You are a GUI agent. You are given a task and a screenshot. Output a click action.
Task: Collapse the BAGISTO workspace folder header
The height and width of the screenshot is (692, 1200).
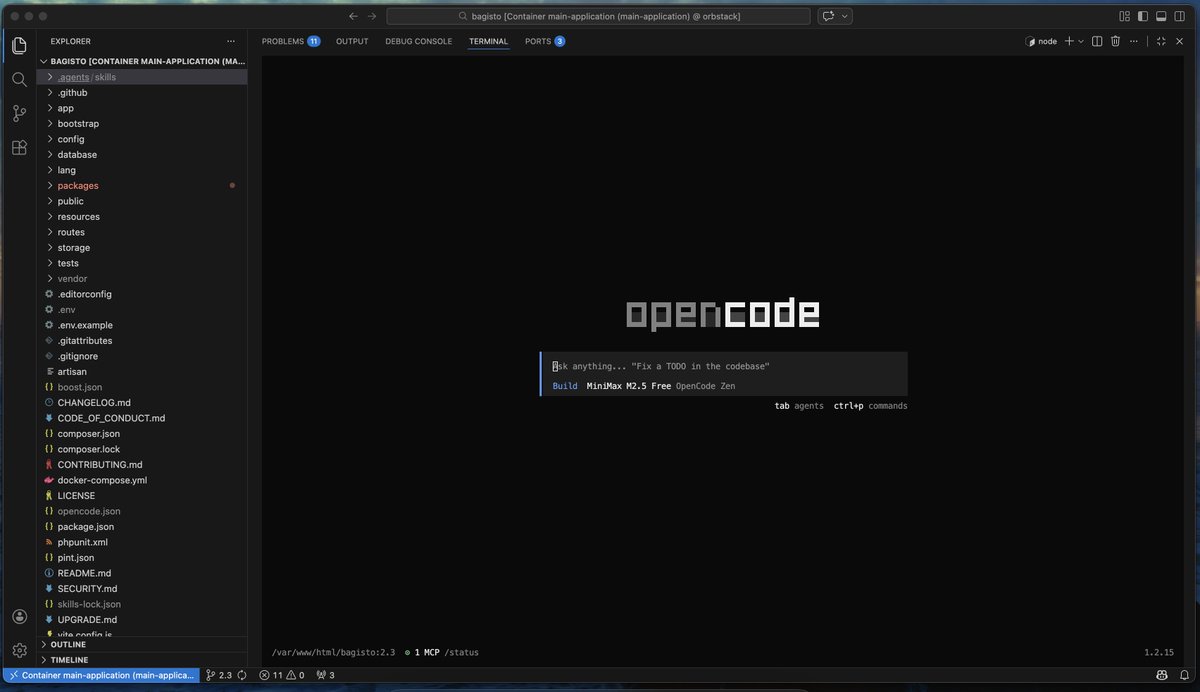pyautogui.click(x=142, y=61)
